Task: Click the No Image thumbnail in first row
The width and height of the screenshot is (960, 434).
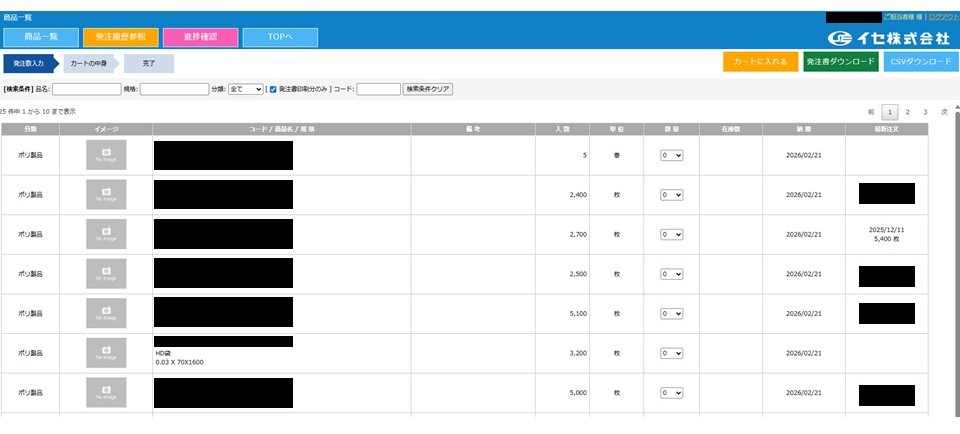Action: click(106, 155)
